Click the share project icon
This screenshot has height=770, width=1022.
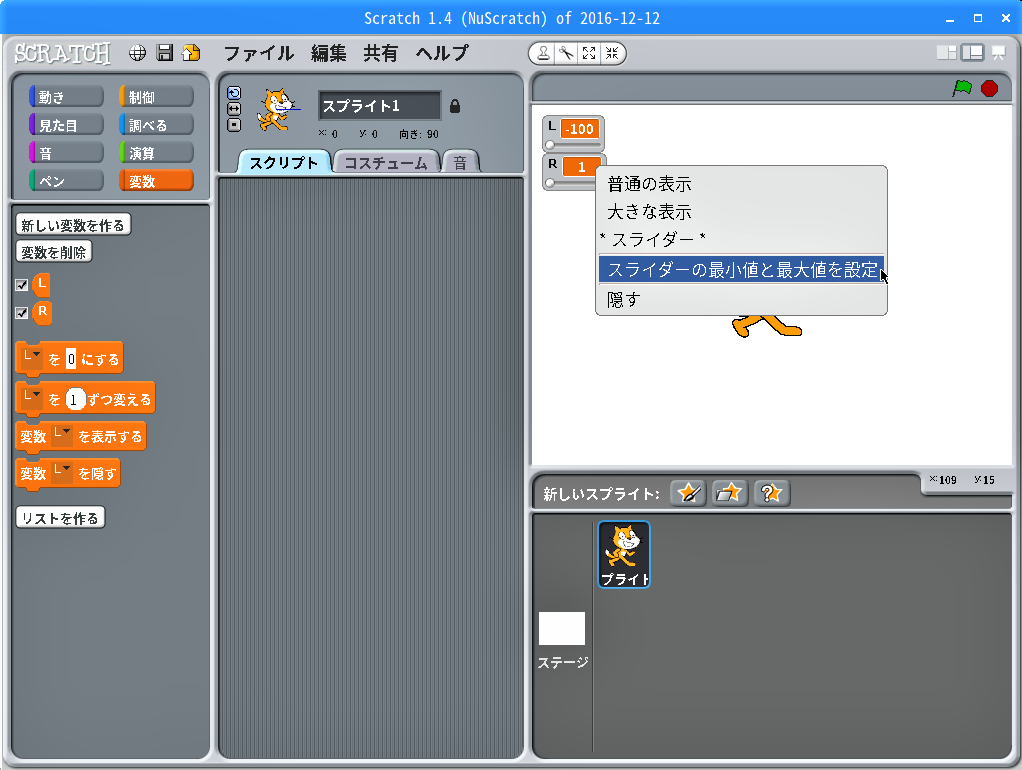click(x=191, y=53)
